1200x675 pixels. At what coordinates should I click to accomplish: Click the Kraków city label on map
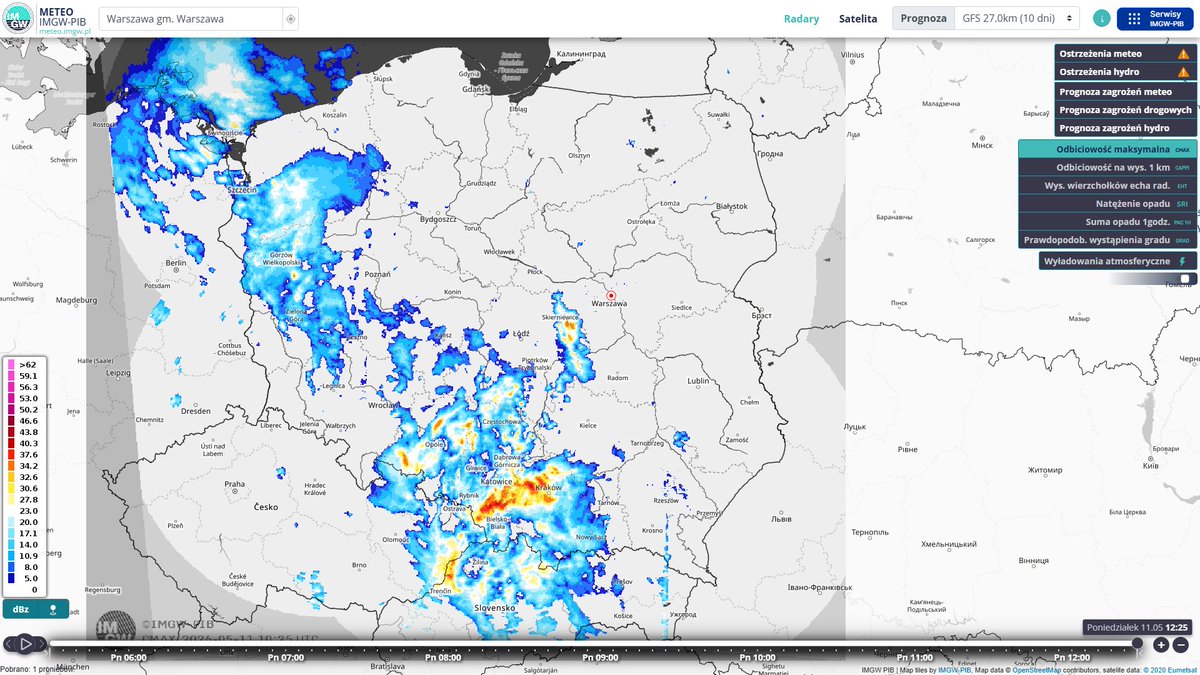[x=549, y=487]
